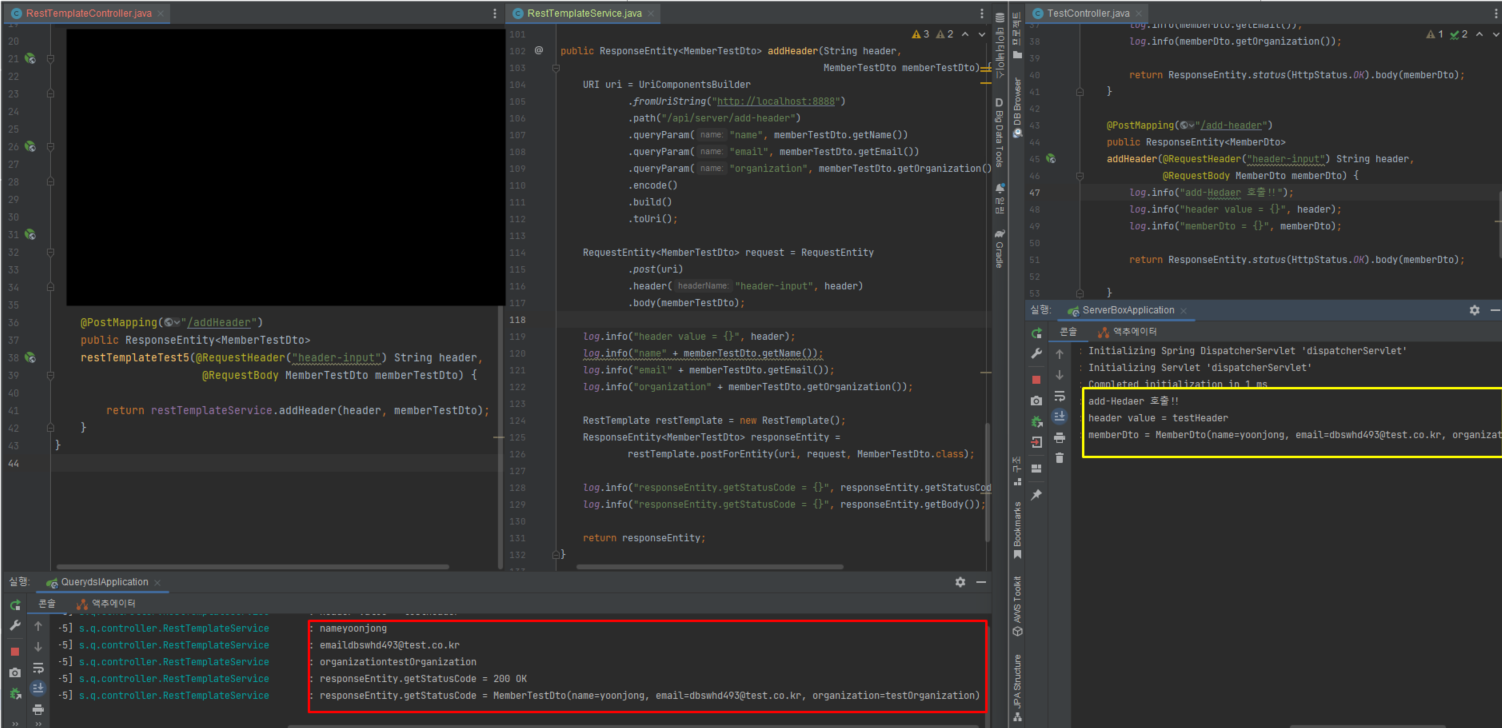The width and height of the screenshot is (1502, 728).
Task: Open gear options of ServerBoxApplication run panel
Action: [1474, 310]
